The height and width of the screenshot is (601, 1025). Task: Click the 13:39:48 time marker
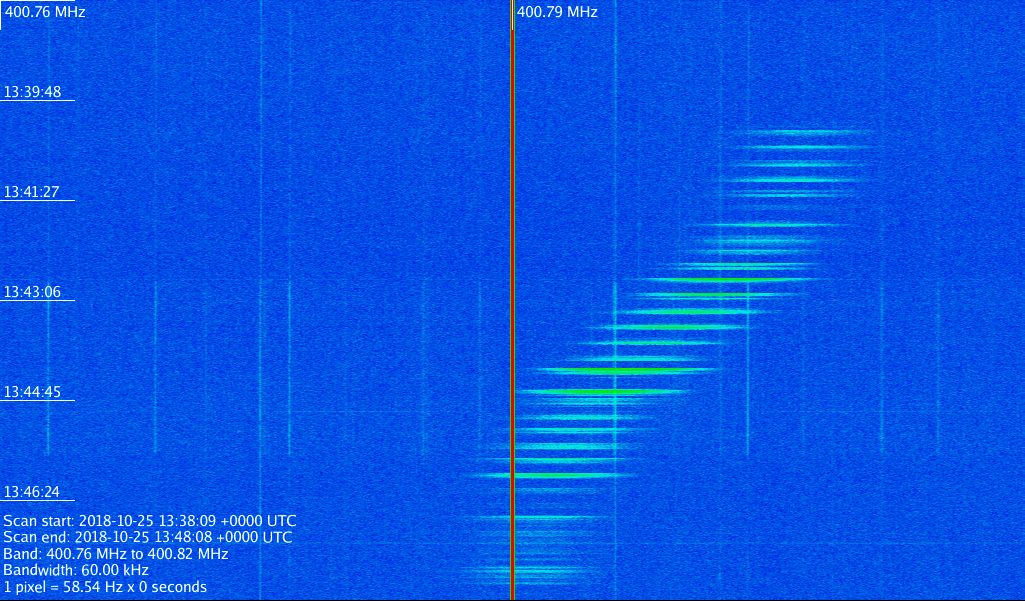coord(32,92)
